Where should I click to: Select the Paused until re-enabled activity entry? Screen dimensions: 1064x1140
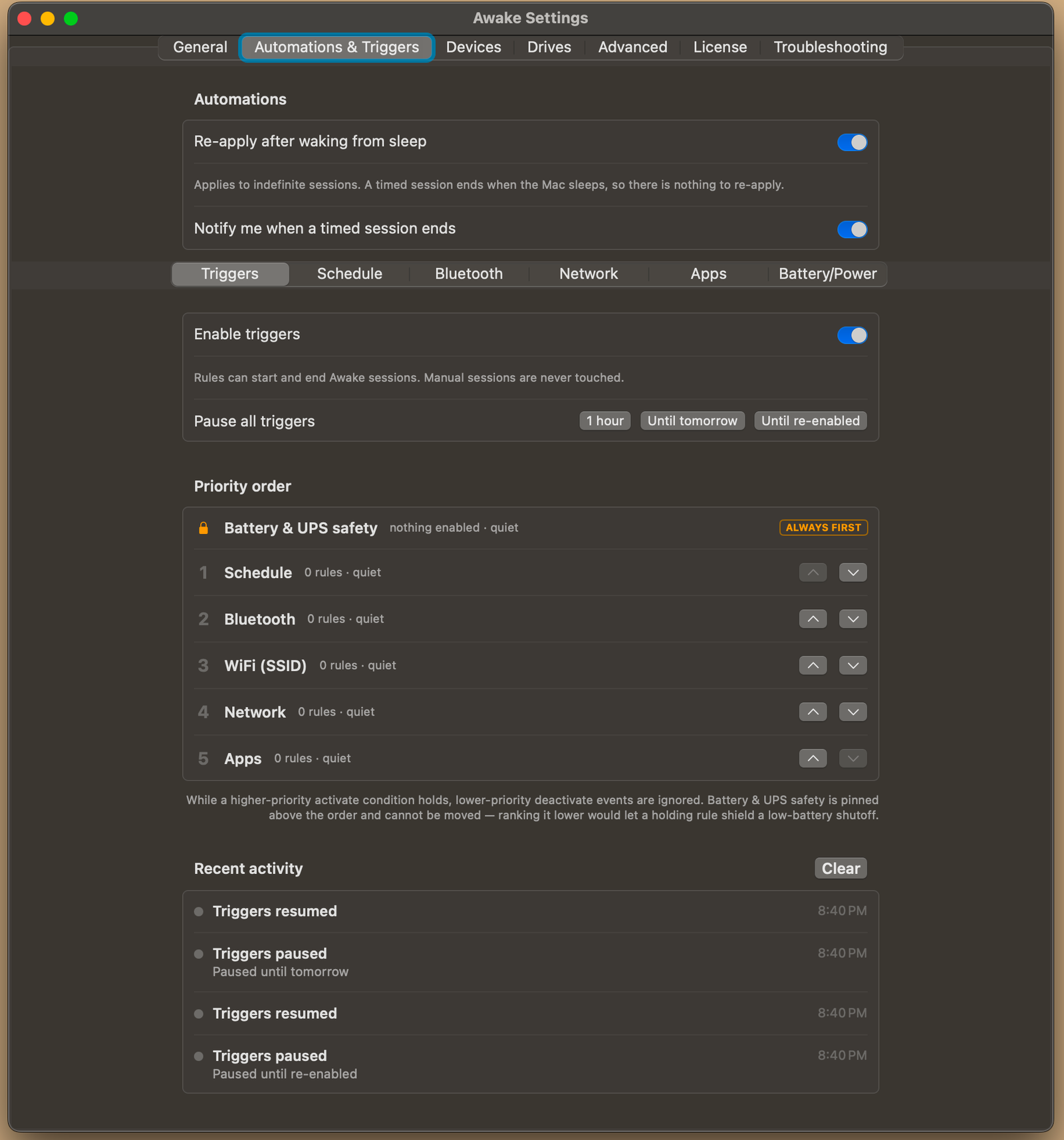click(x=531, y=1064)
